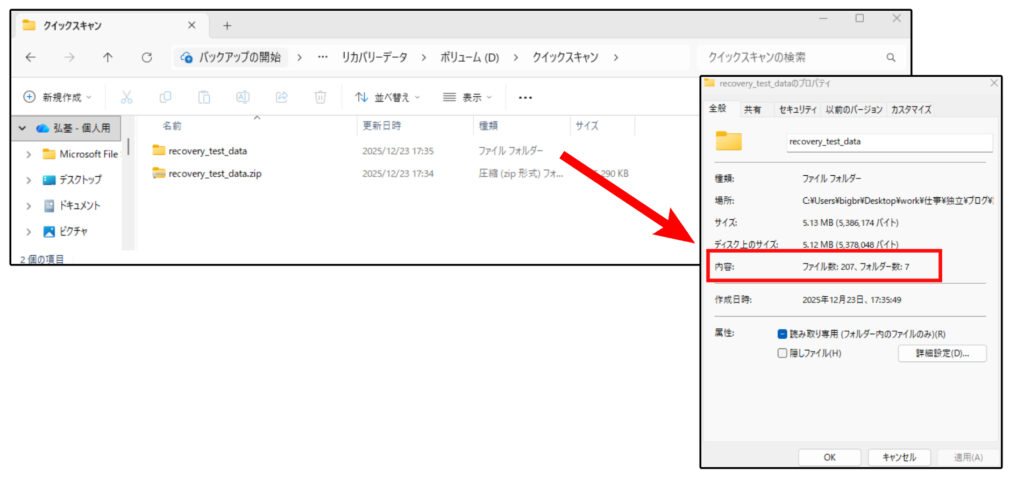Click the Cut scissors icon in toolbar
Viewport: 1024px width, 487px height.
point(127,97)
